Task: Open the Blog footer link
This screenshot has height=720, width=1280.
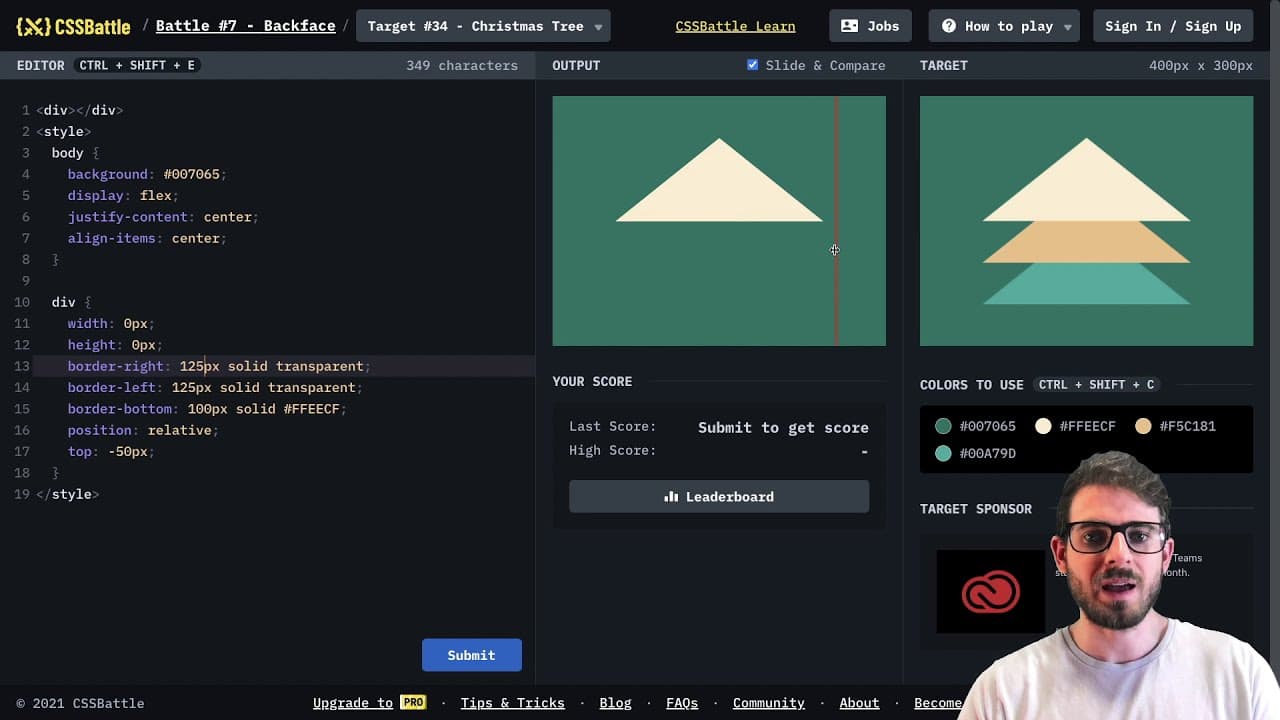Action: [x=615, y=703]
